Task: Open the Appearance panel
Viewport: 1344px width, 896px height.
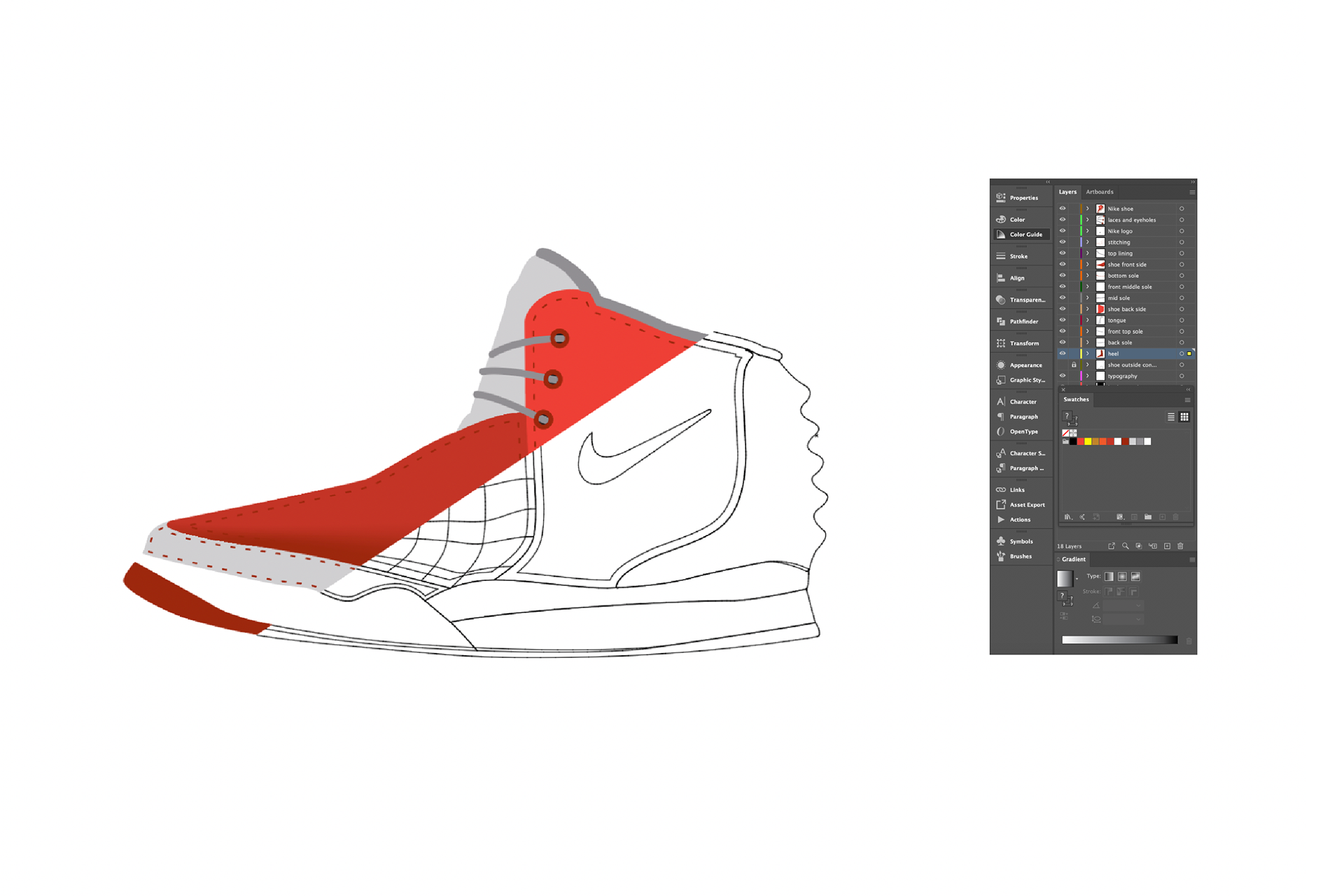Action: 1025,365
